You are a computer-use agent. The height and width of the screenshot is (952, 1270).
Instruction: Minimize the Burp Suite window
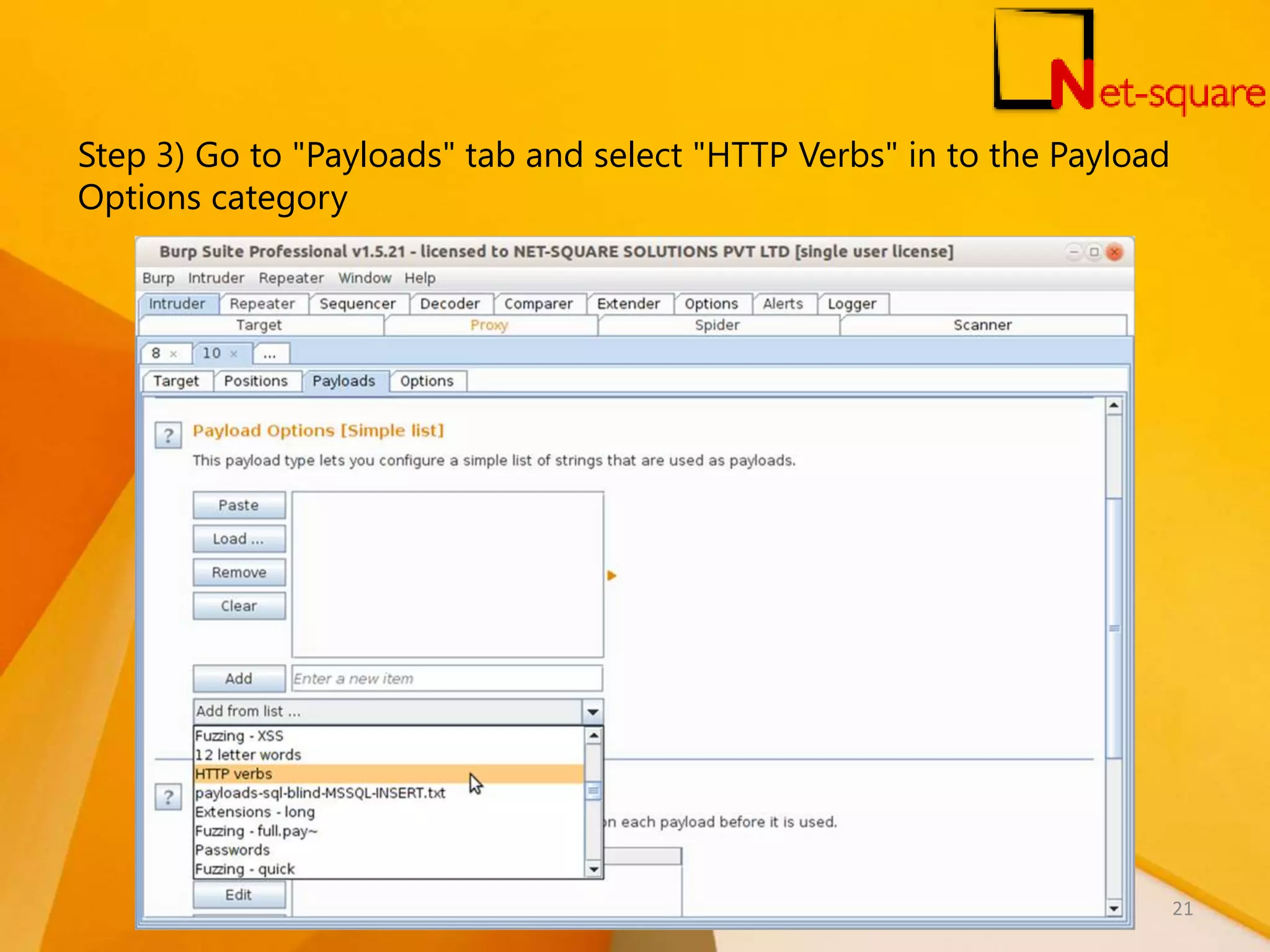(x=1074, y=252)
